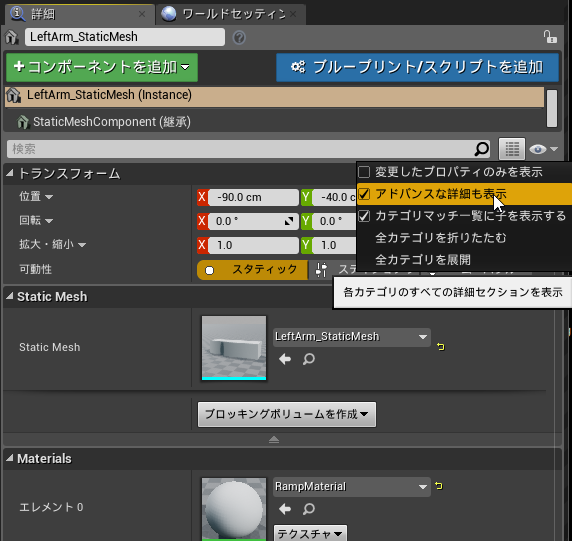Select StaticMeshComponent (継承) in component tree
572x541 pixels.
pos(274,121)
